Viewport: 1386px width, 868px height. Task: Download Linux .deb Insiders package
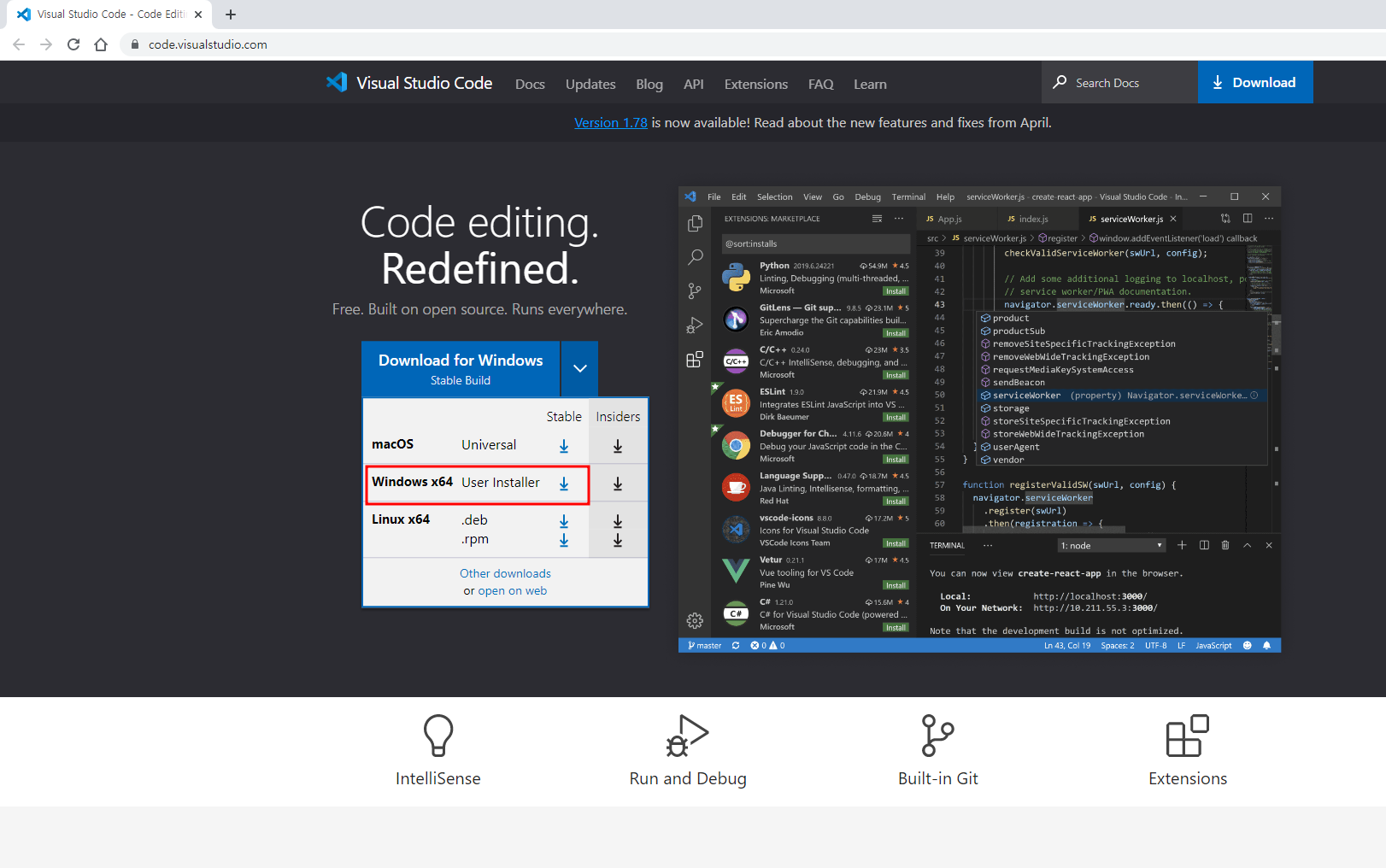618,521
